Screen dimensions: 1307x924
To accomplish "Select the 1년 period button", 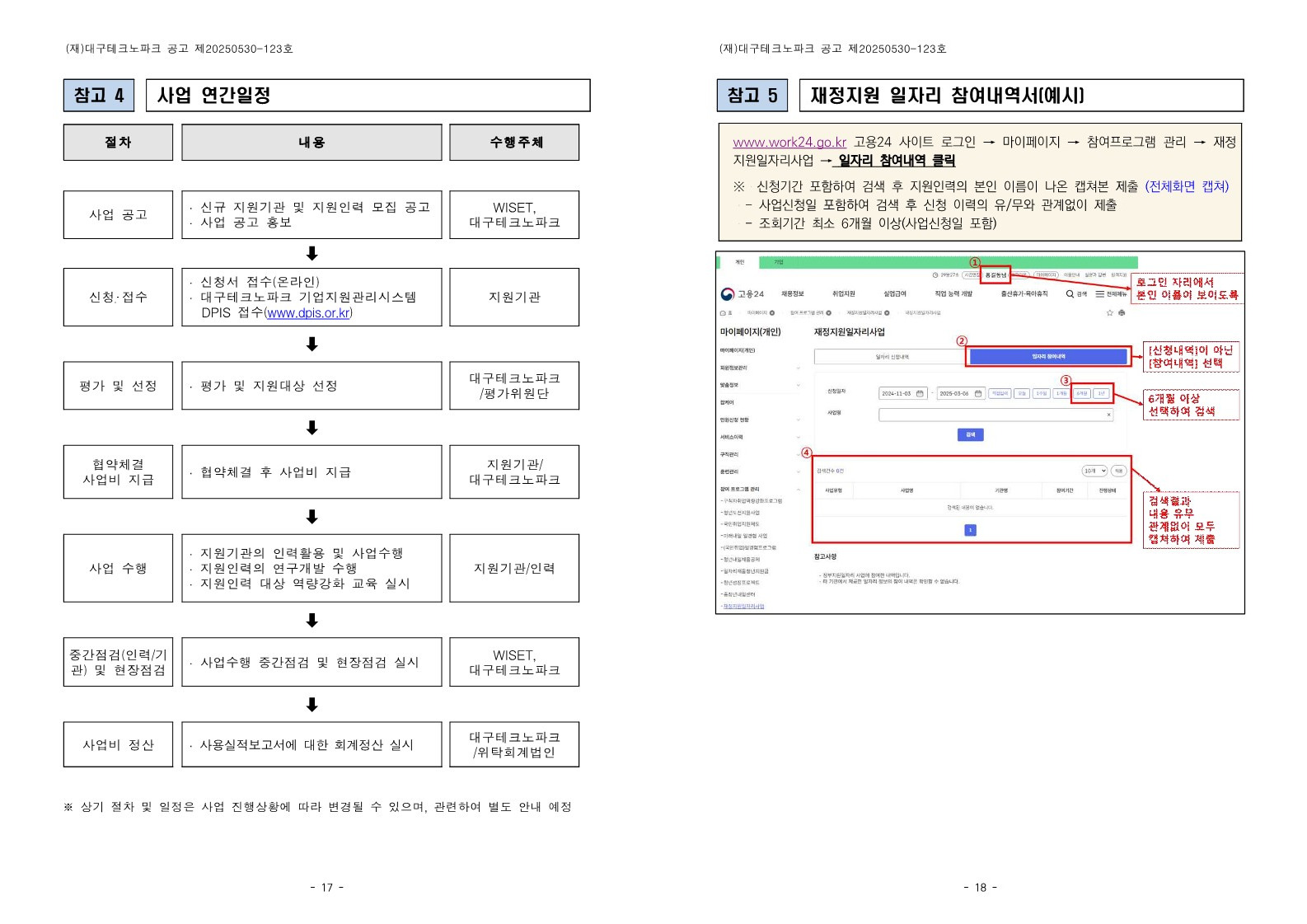I will tap(1101, 393).
